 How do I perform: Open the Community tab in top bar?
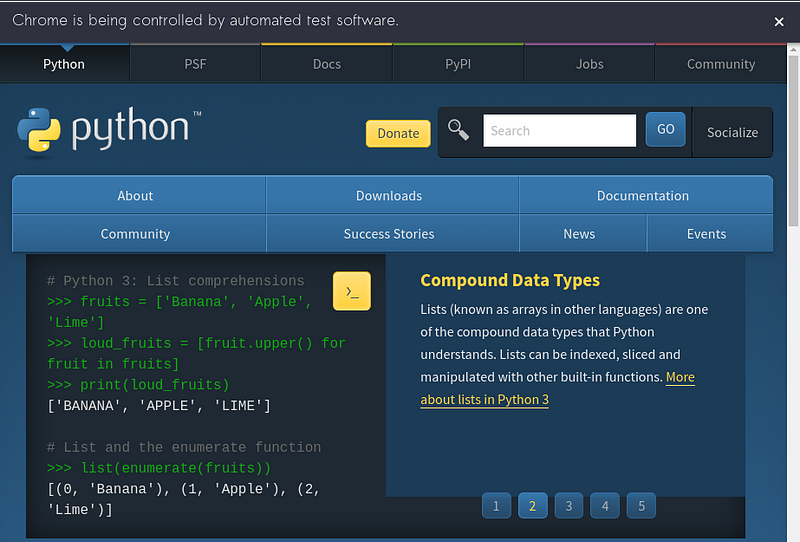[720, 64]
